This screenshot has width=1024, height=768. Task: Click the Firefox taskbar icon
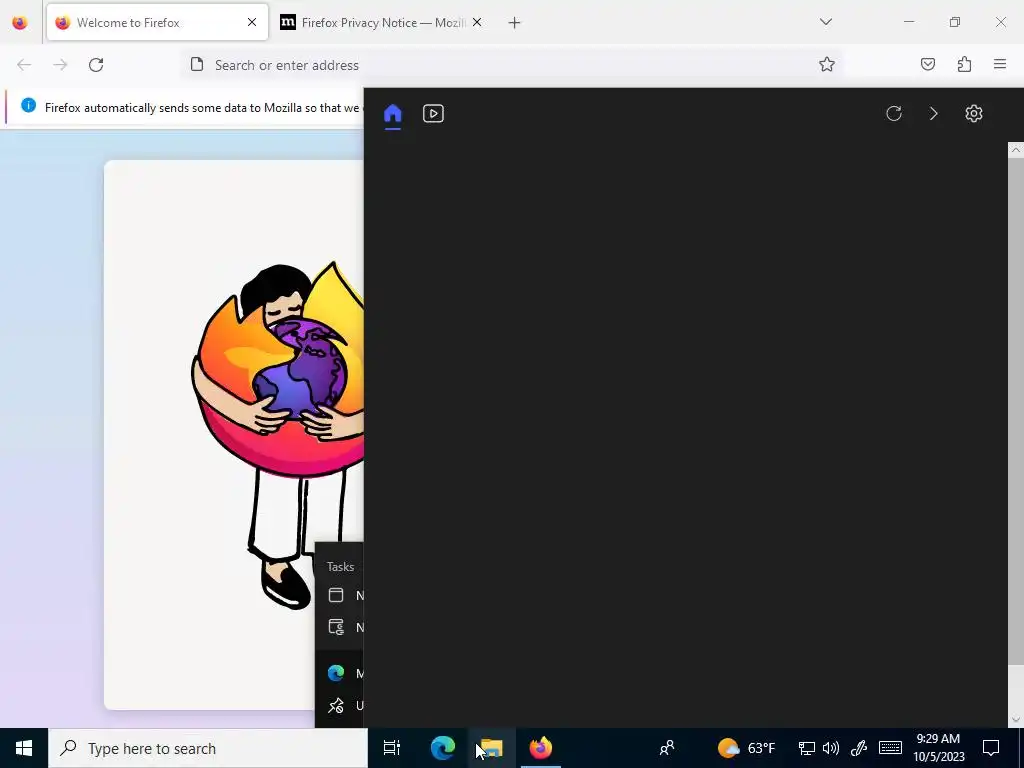click(541, 748)
